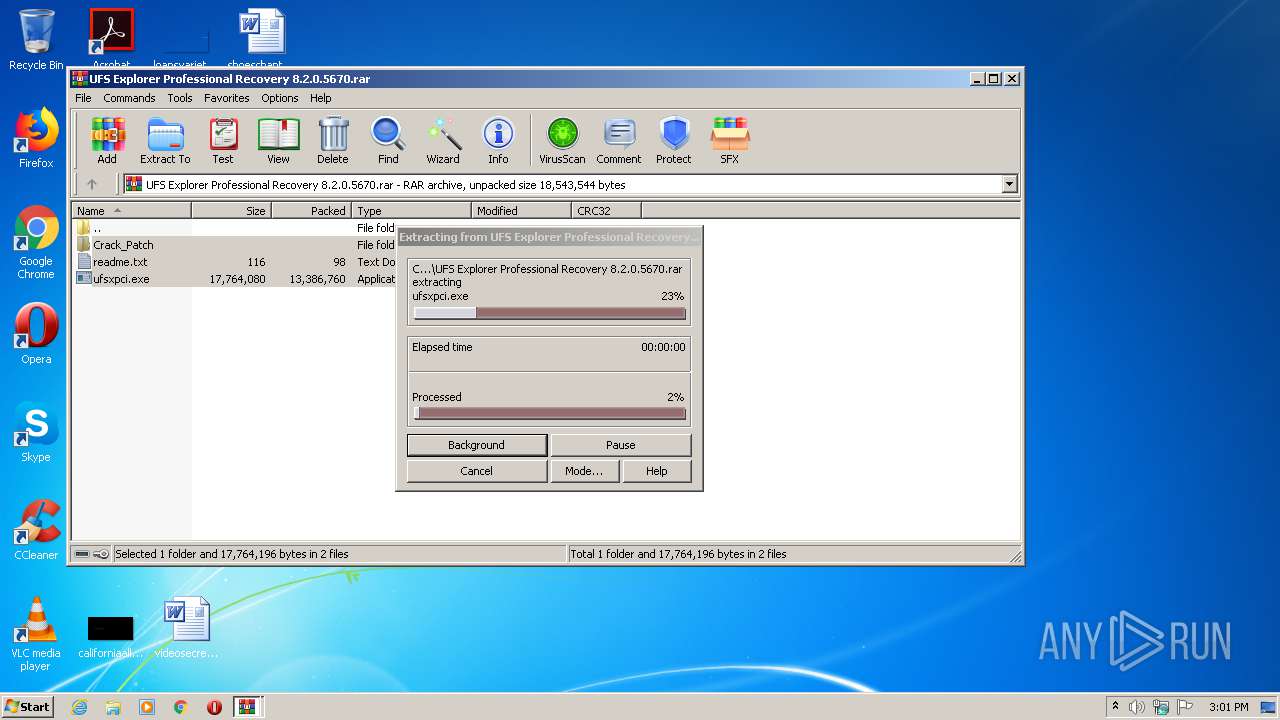Click the Mode... button

(584, 471)
